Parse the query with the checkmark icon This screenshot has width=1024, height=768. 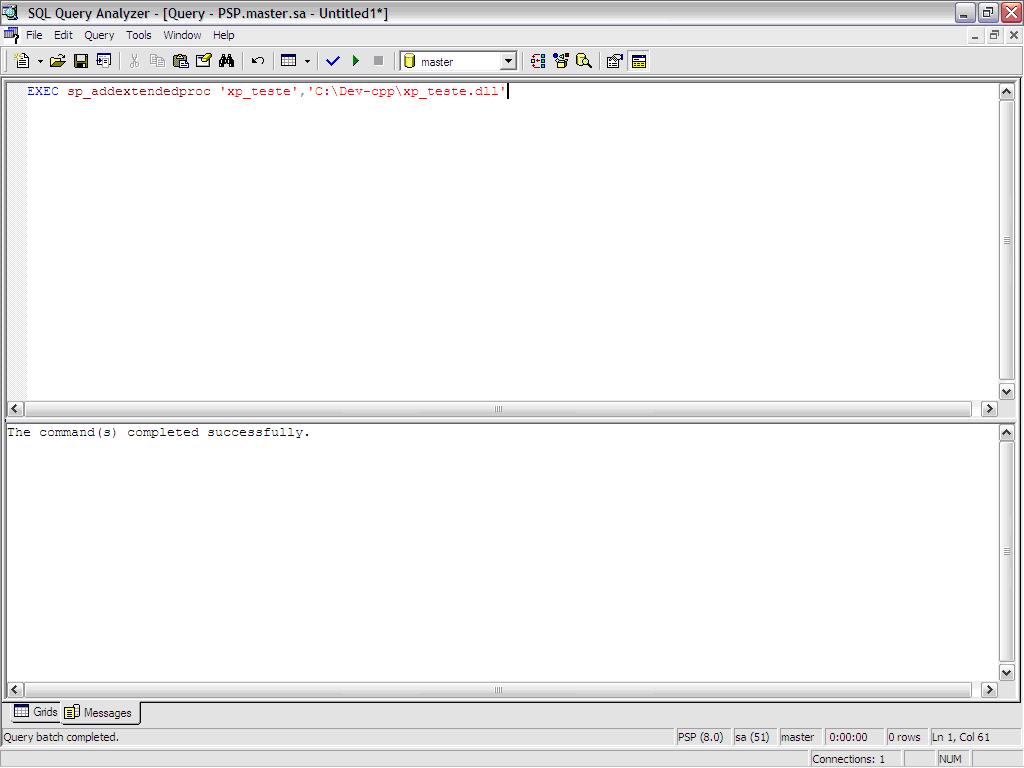tap(334, 60)
